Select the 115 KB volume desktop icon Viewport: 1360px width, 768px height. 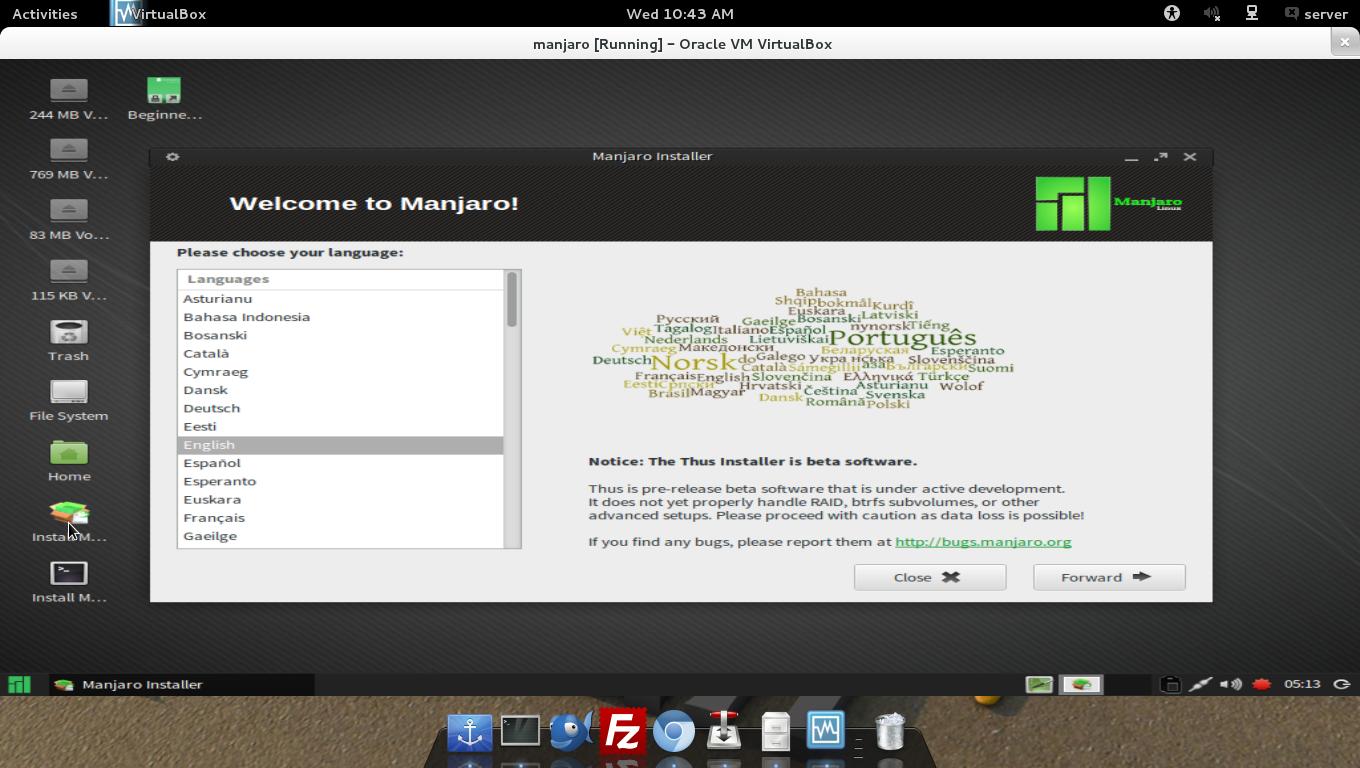pos(68,280)
